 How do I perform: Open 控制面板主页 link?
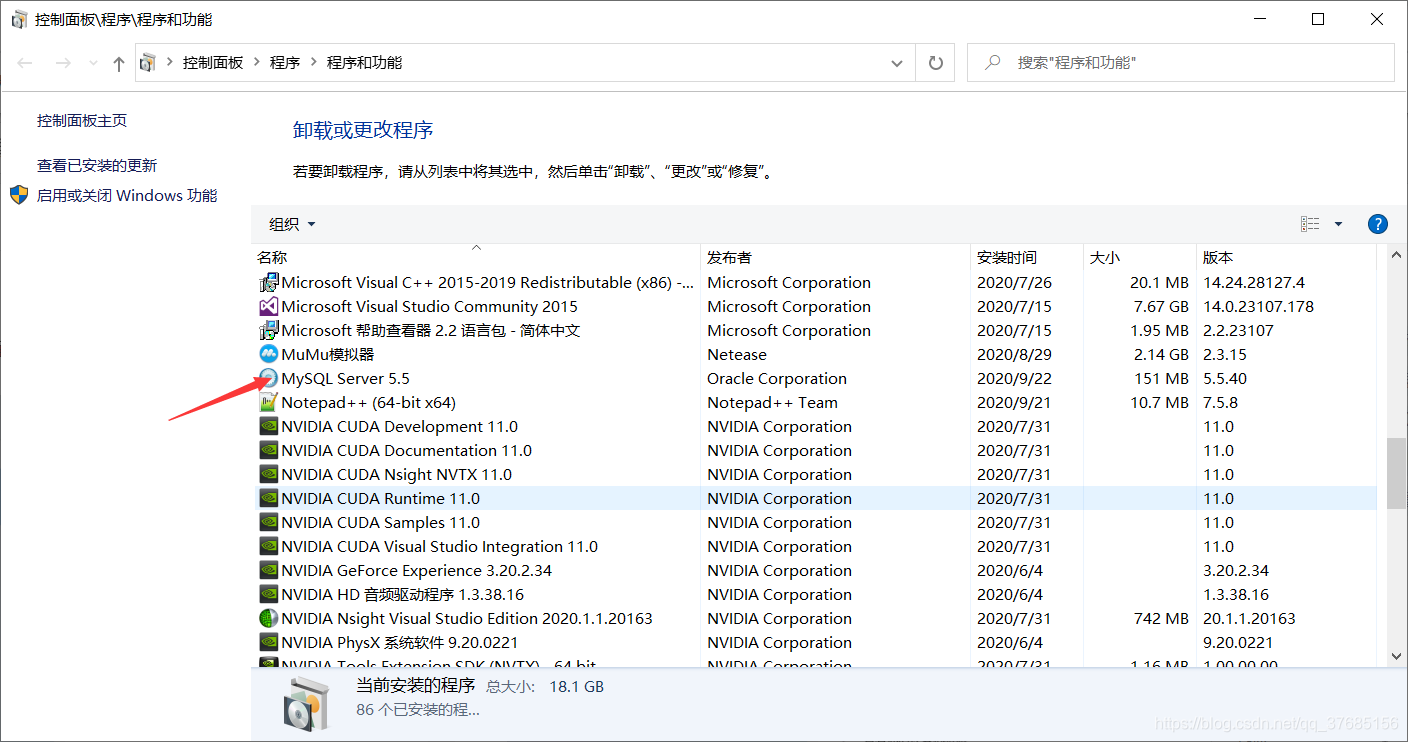tap(82, 120)
